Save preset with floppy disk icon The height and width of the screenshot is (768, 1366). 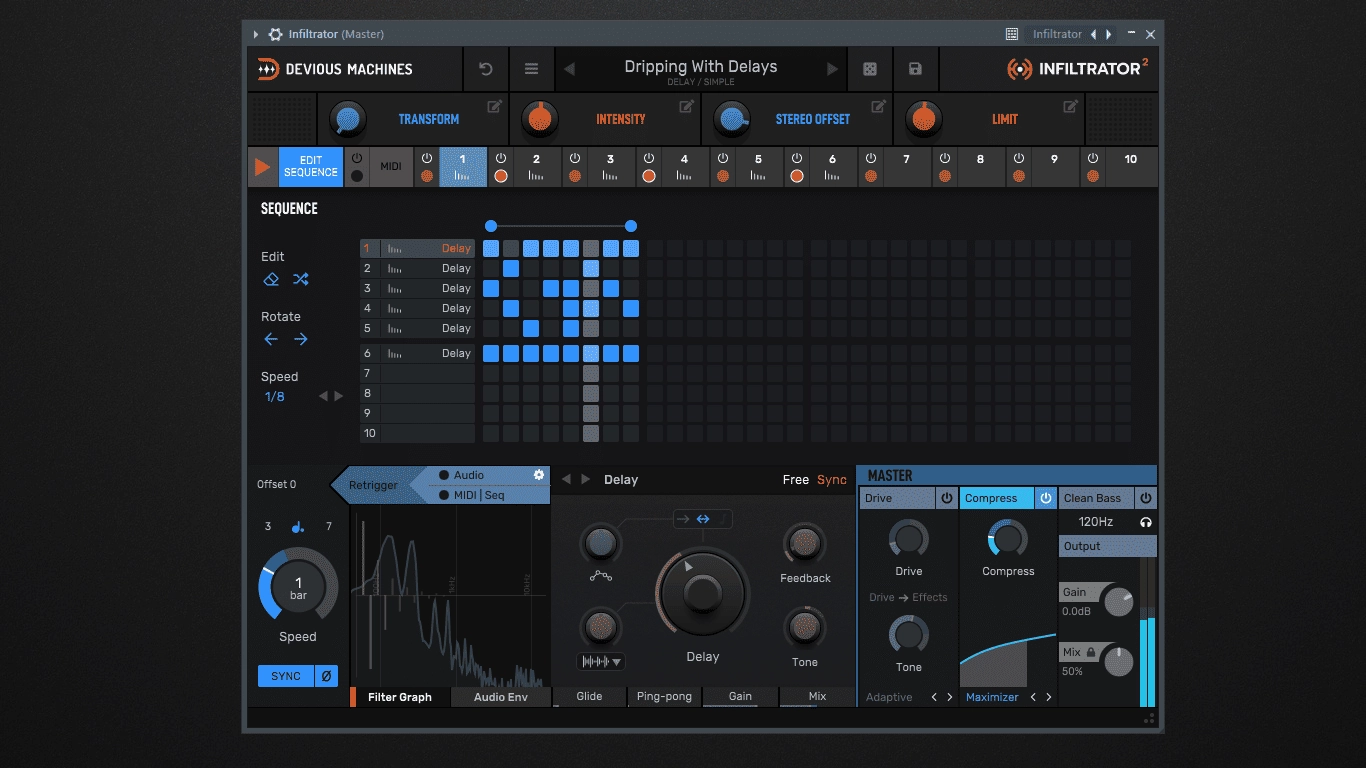[915, 69]
